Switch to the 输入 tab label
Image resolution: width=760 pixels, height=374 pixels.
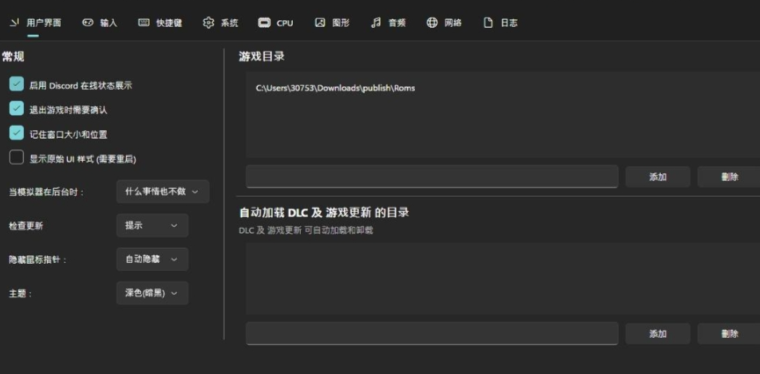coord(109,23)
